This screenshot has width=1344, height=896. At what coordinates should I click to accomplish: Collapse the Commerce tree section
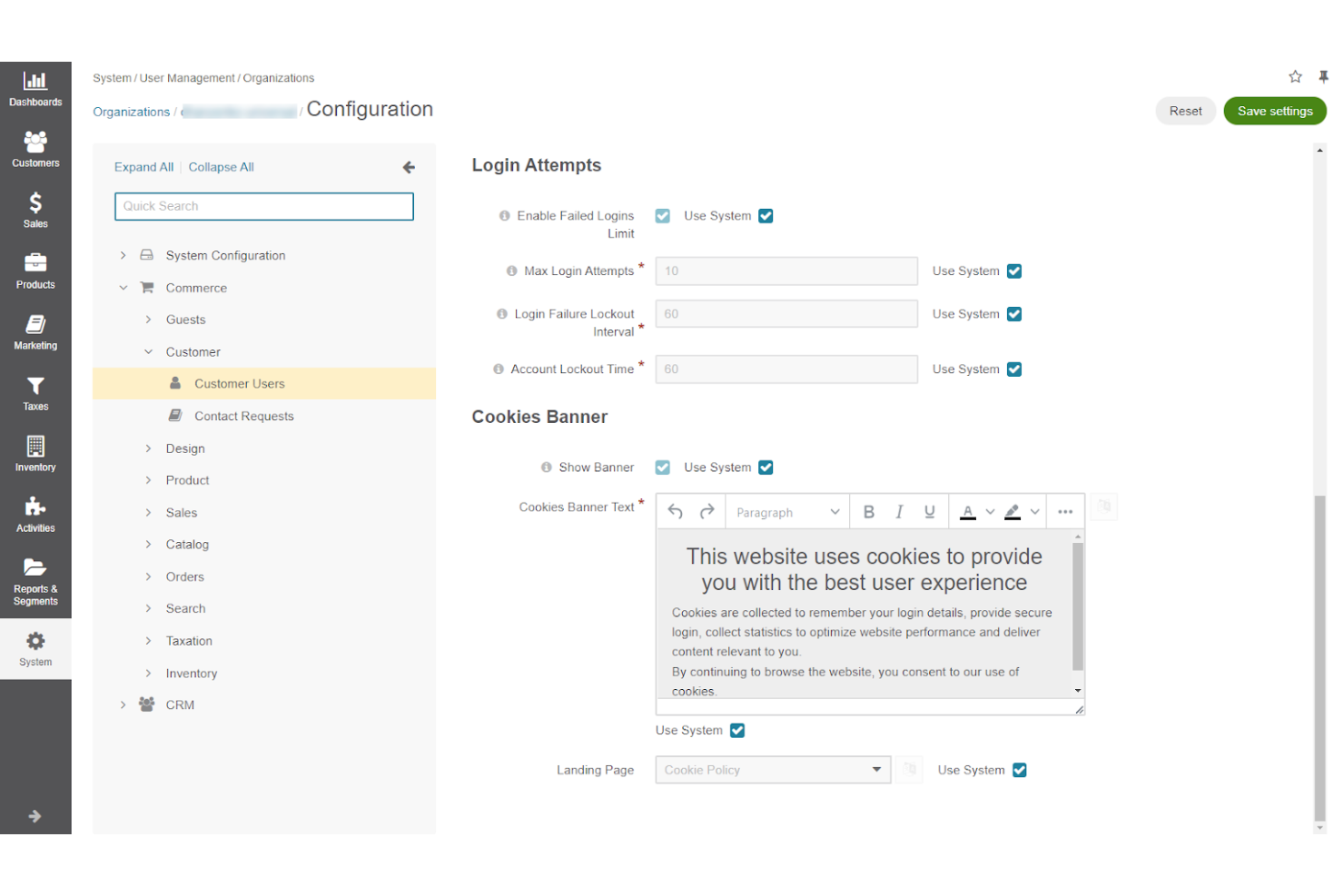(124, 288)
